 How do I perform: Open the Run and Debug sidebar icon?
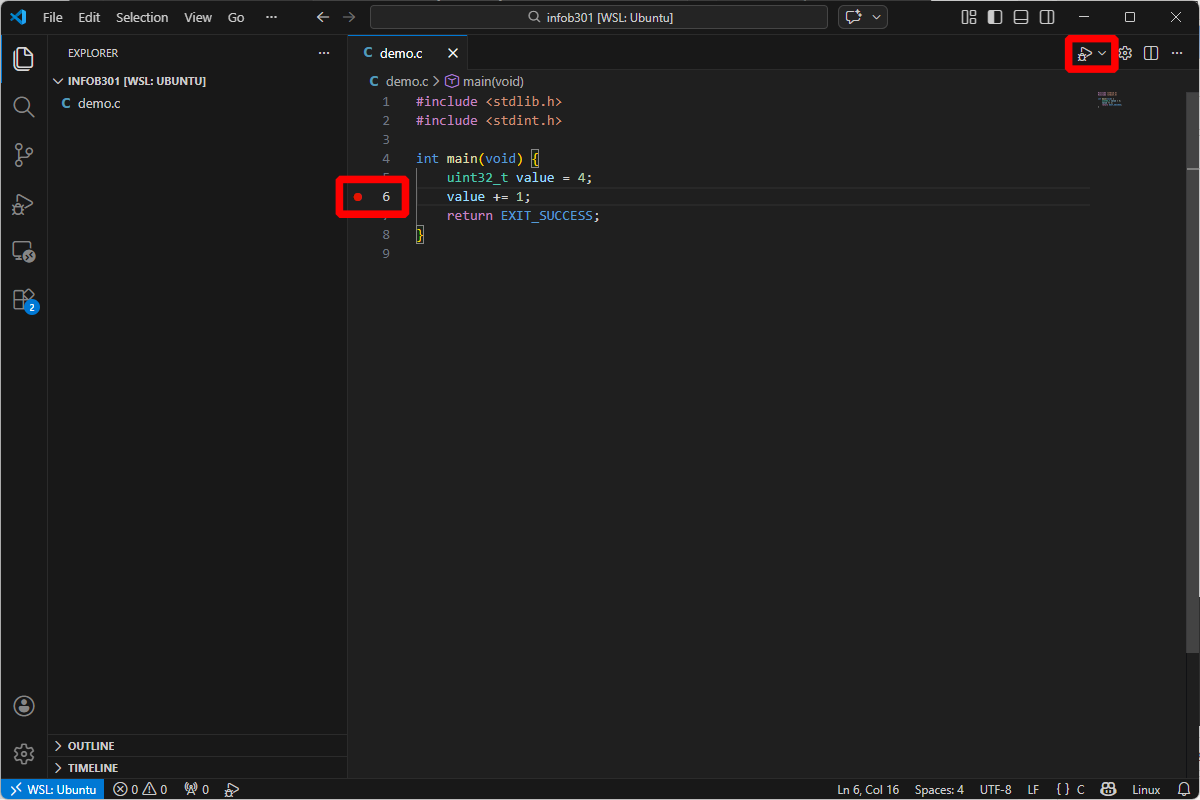tap(24, 204)
